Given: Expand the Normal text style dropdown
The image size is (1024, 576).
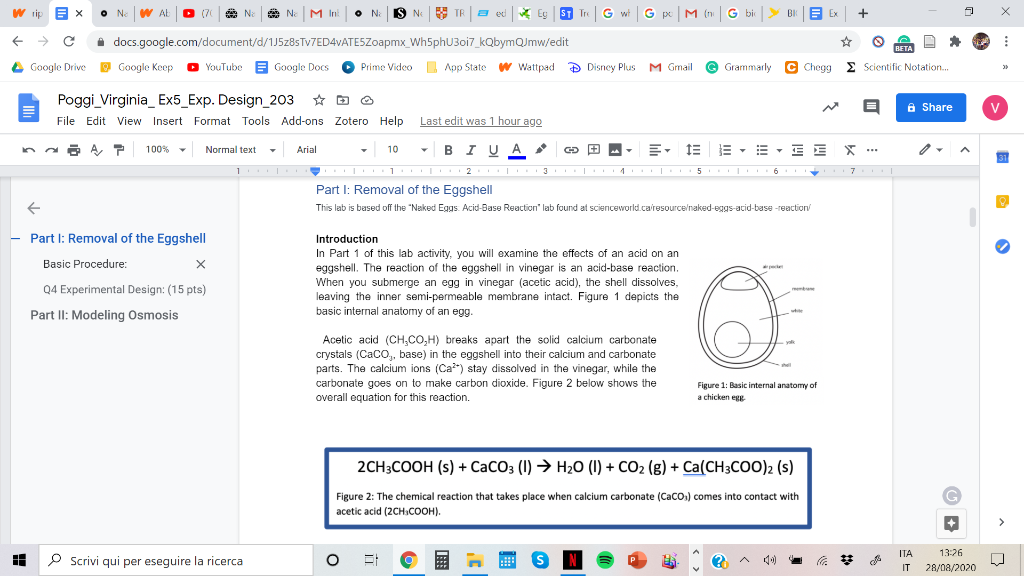Looking at the screenshot, I should coord(238,150).
